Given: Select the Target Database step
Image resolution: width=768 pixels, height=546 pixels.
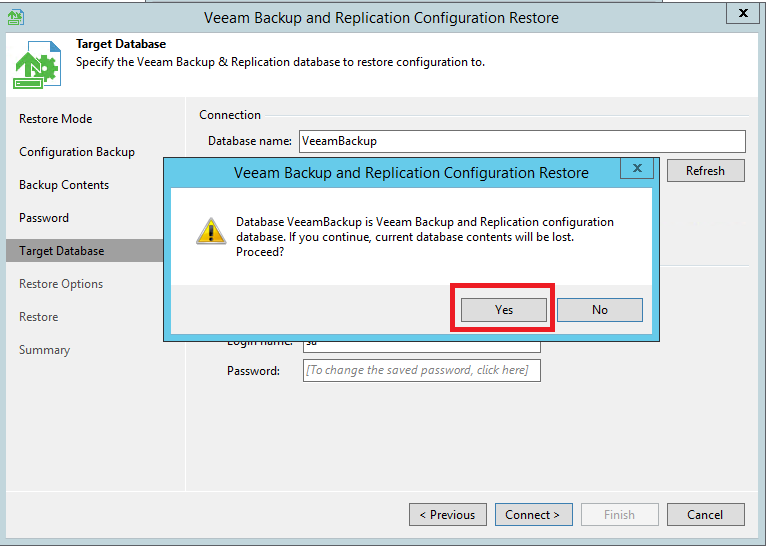Looking at the screenshot, I should coord(84,251).
